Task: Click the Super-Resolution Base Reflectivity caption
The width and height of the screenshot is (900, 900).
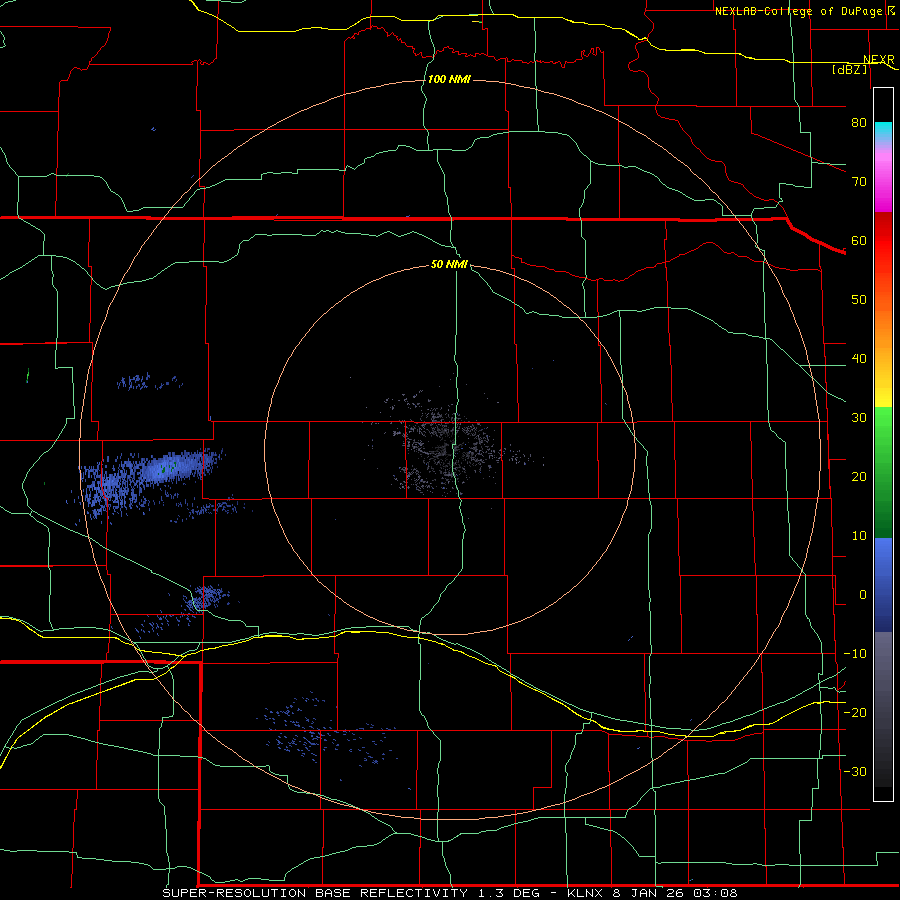Action: point(450,893)
